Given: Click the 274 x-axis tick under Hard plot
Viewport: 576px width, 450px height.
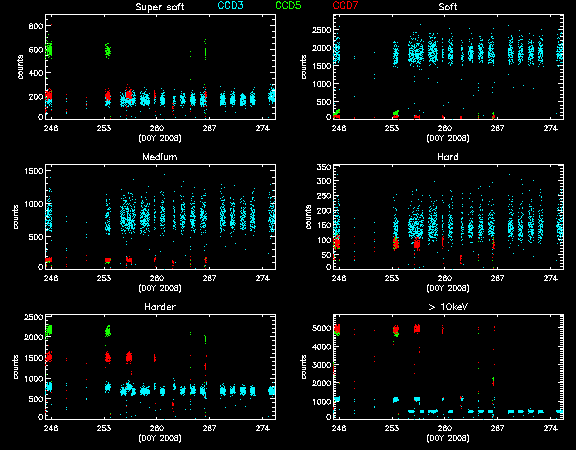Looking at the screenshot, I should pos(551,278).
